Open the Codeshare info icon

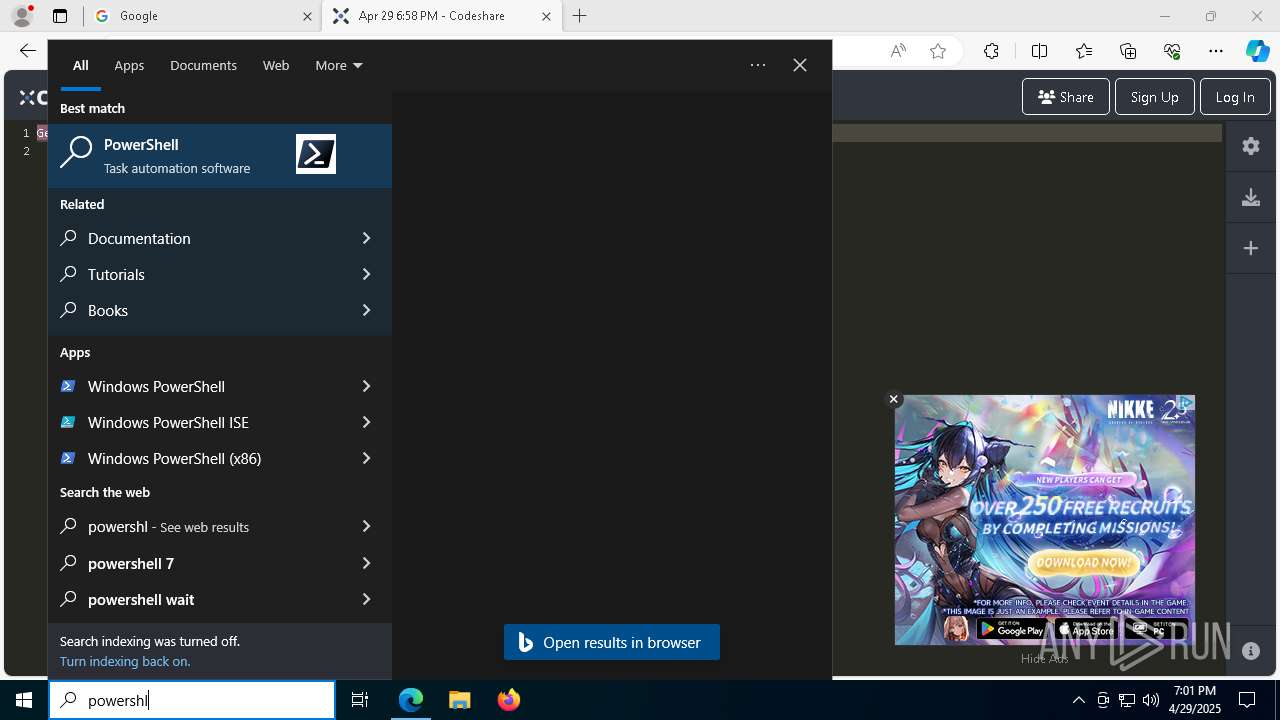click(1251, 651)
